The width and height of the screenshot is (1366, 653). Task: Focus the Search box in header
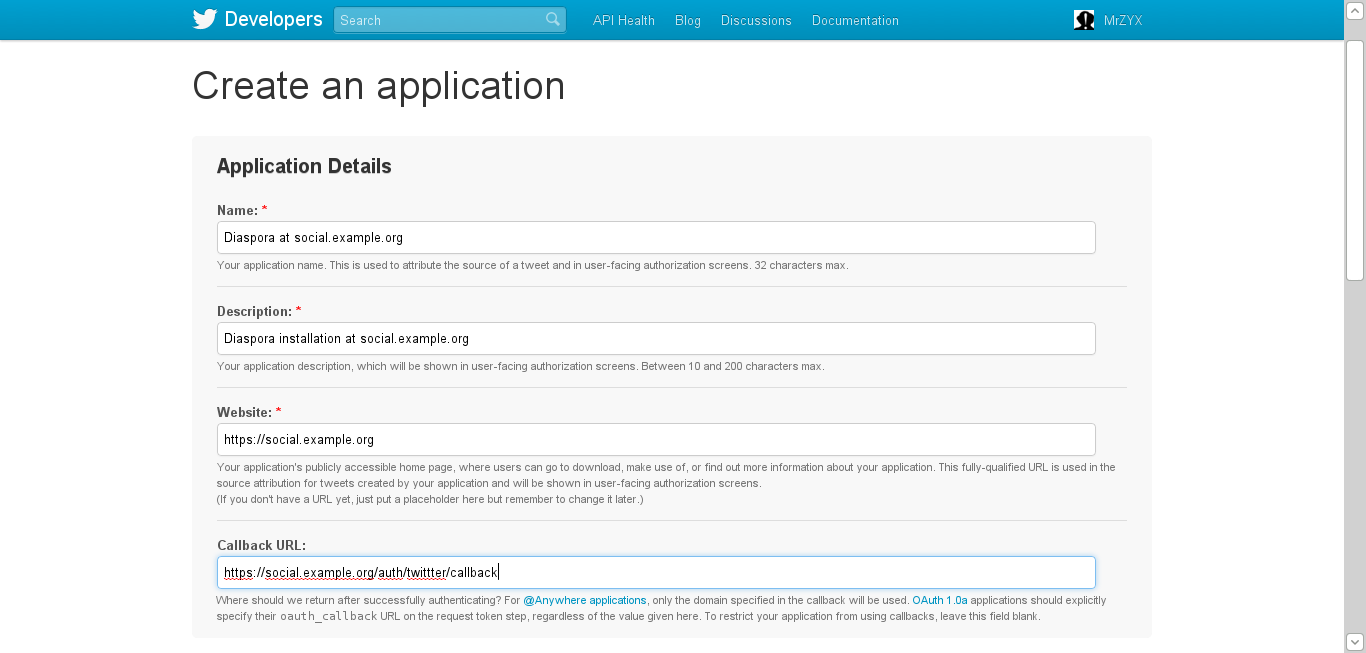coord(450,20)
